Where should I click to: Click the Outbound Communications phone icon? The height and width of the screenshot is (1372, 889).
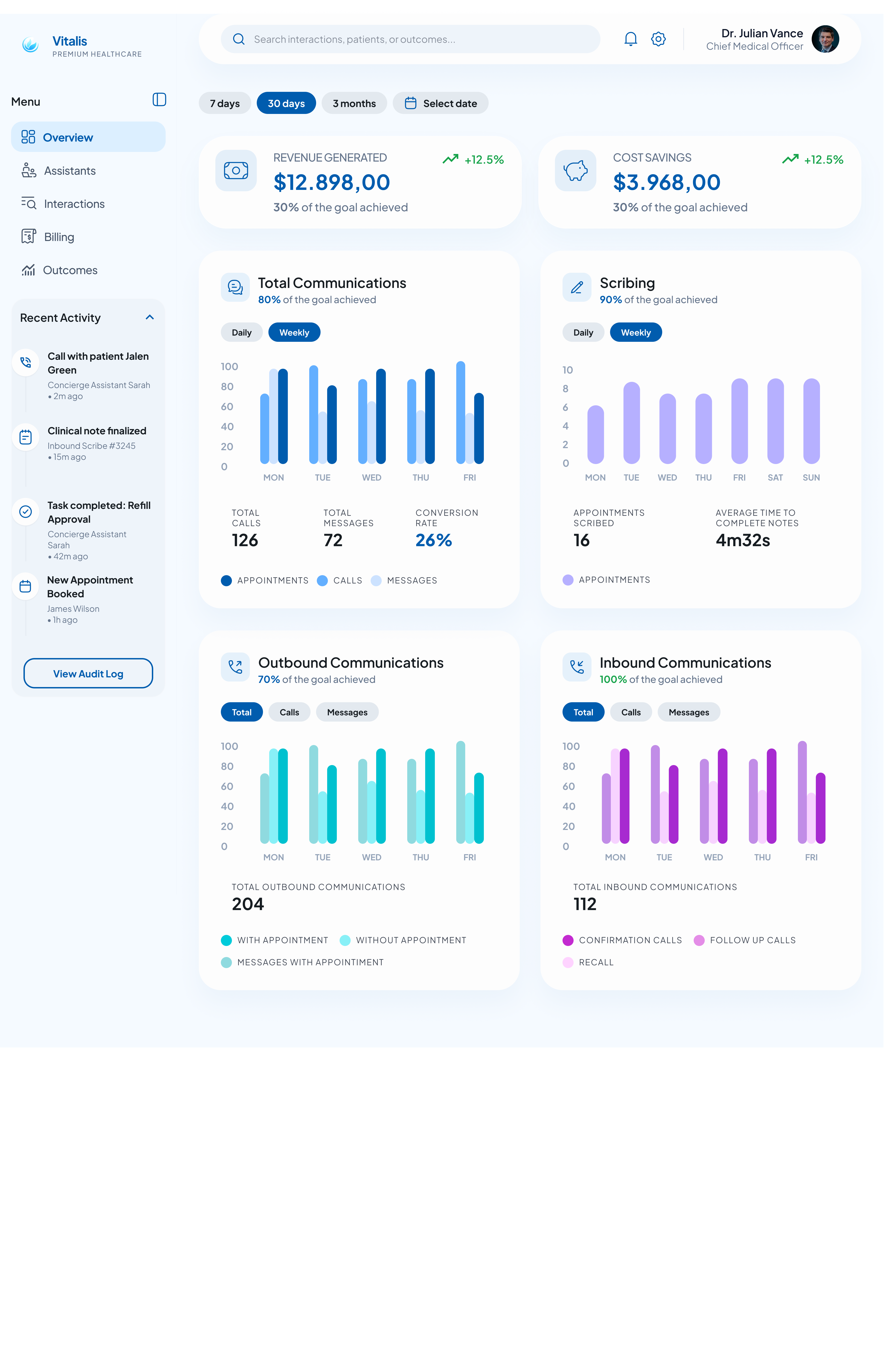click(235, 667)
